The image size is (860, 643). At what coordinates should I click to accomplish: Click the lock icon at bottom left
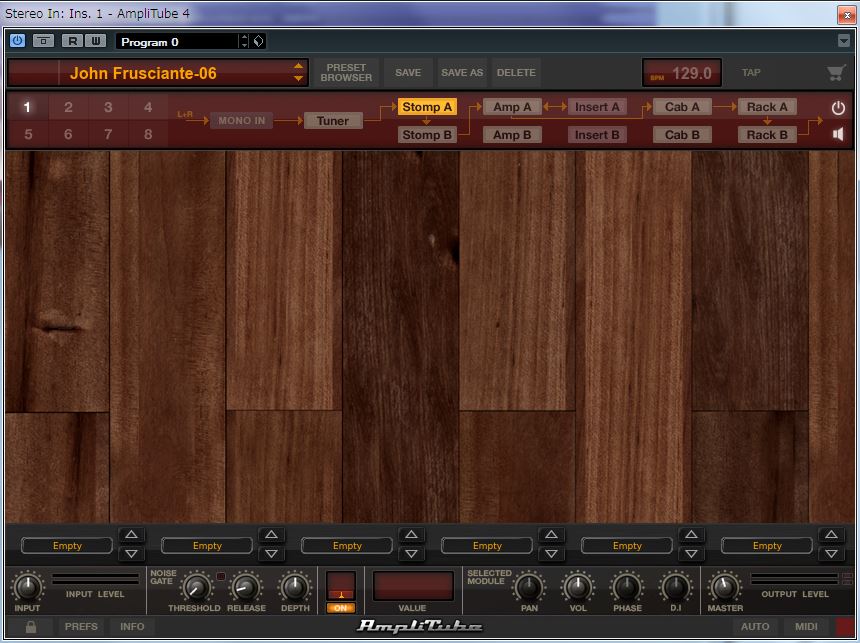[29, 626]
